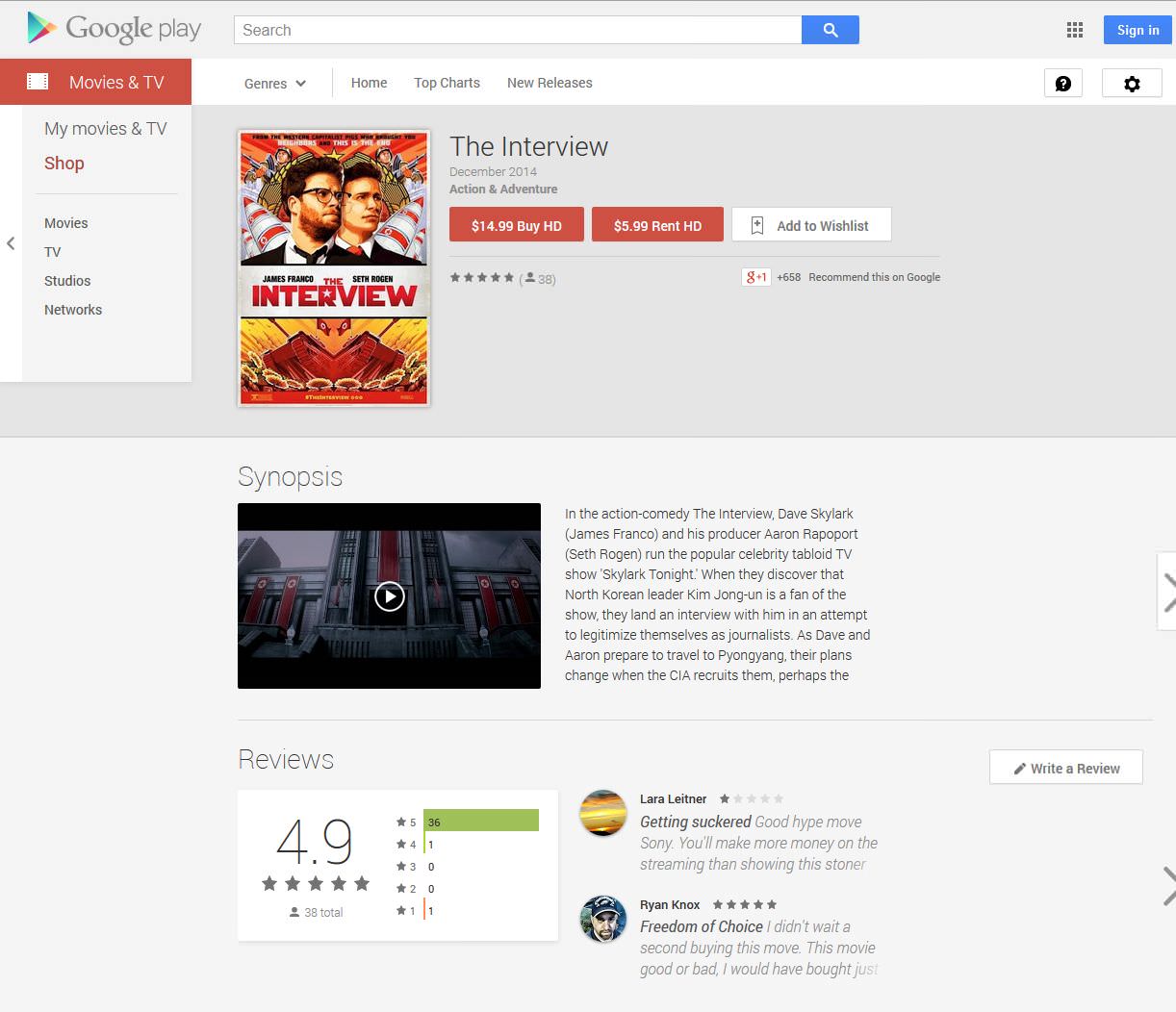
Task: Click Recommend this on Google text
Action: (874, 277)
